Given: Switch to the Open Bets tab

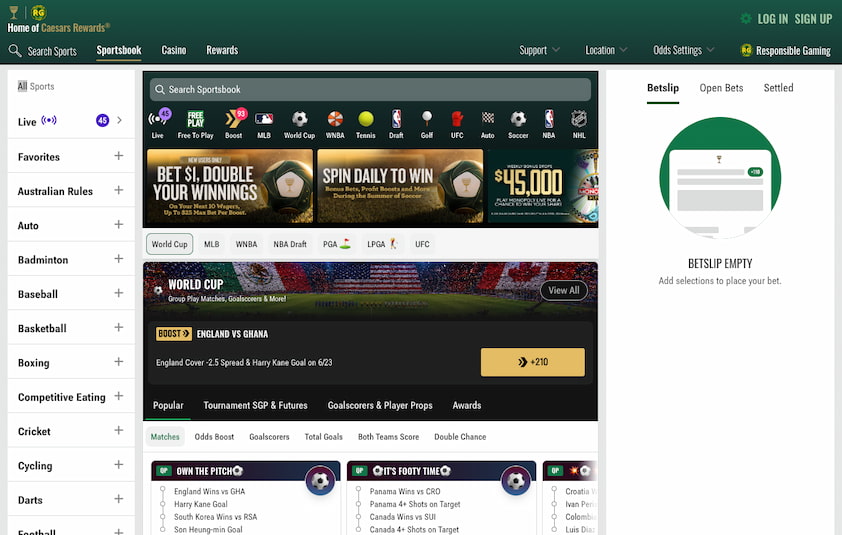Looking at the screenshot, I should tap(721, 88).
